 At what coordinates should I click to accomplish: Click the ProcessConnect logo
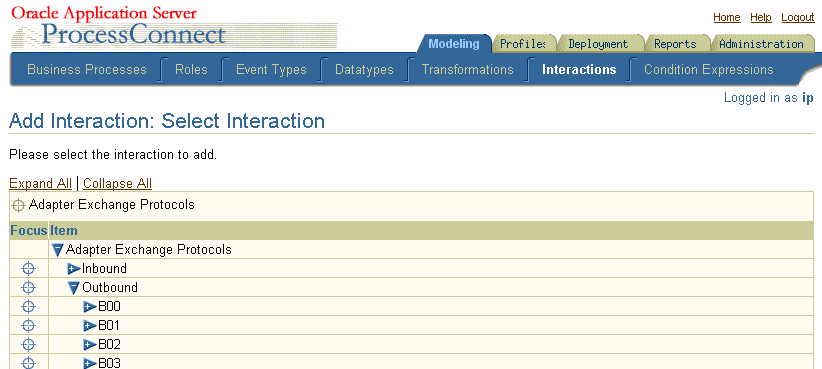click(134, 35)
